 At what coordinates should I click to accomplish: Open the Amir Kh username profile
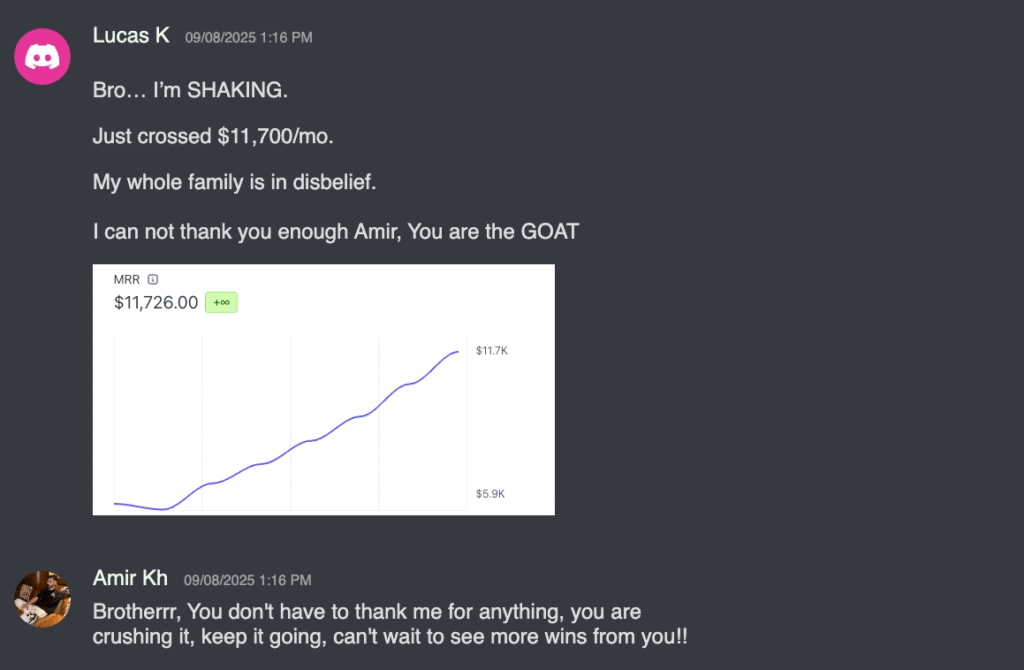[130, 578]
